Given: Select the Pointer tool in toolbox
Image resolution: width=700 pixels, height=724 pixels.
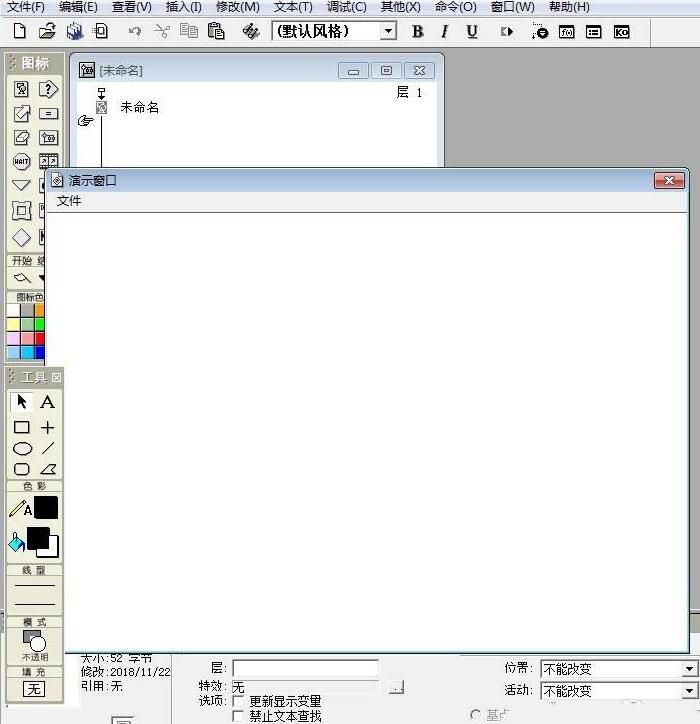Looking at the screenshot, I should (x=21, y=402).
